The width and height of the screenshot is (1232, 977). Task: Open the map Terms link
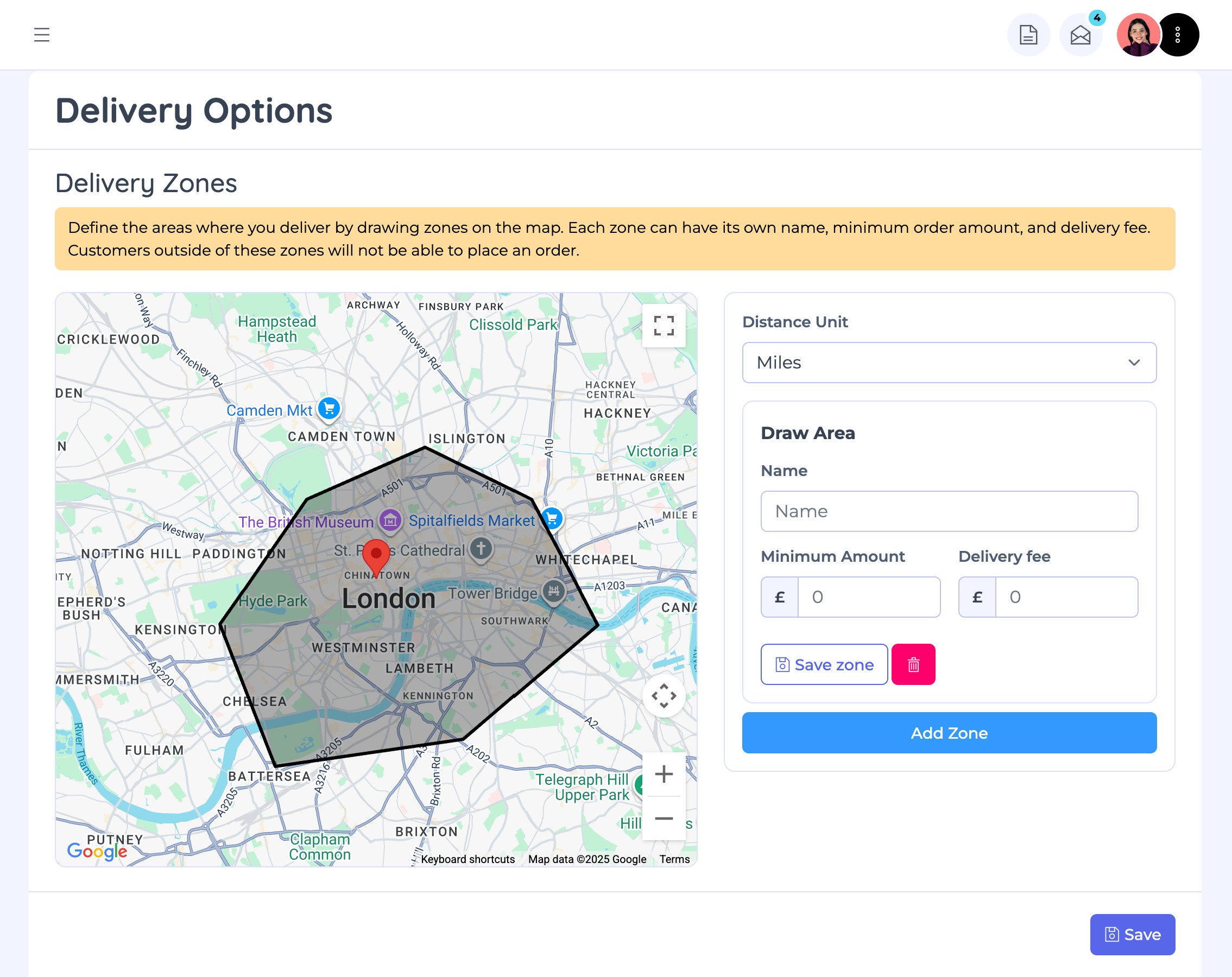click(674, 859)
